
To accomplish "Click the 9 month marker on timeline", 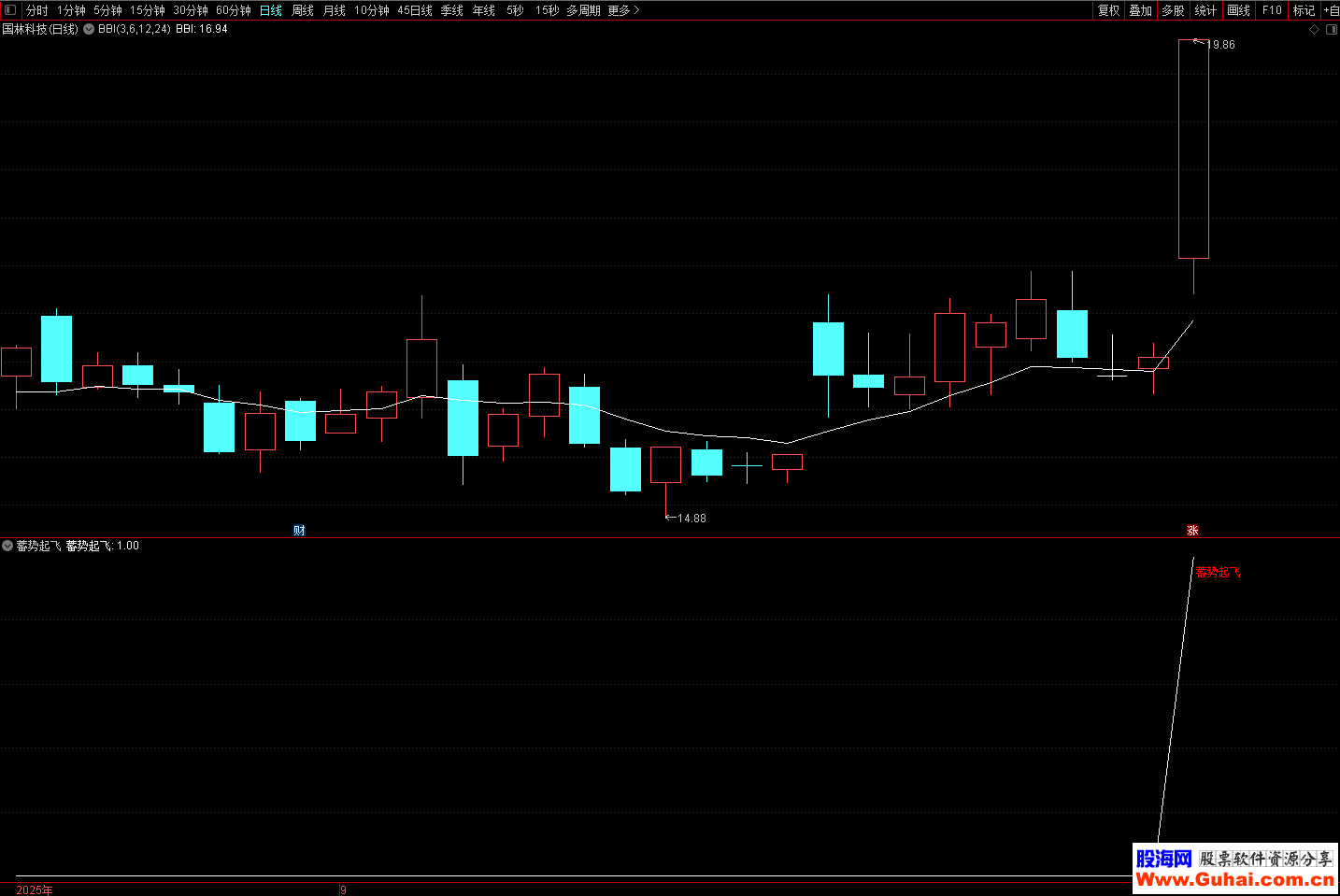I will coord(343,889).
